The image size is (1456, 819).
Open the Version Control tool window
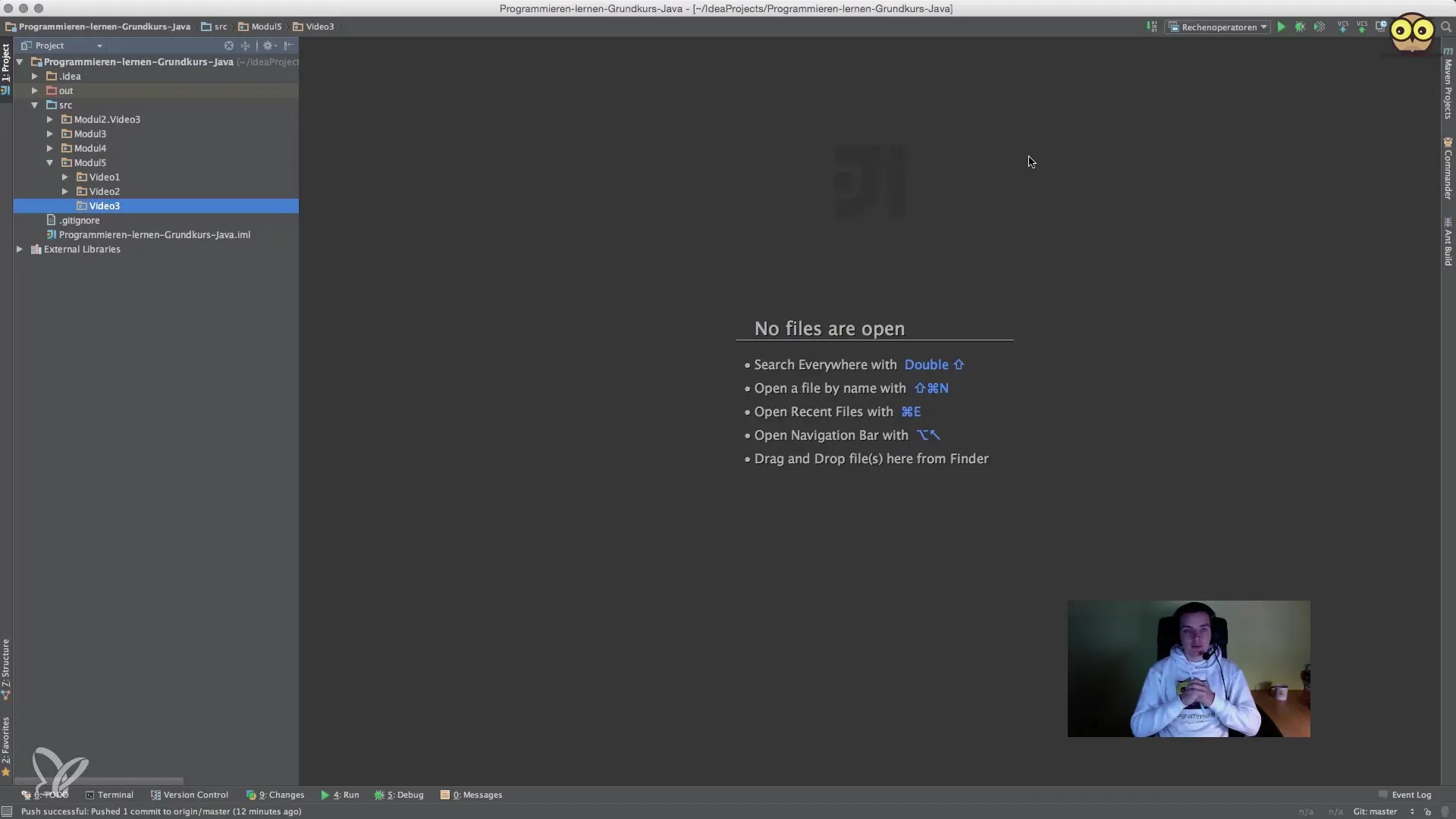tap(190, 795)
